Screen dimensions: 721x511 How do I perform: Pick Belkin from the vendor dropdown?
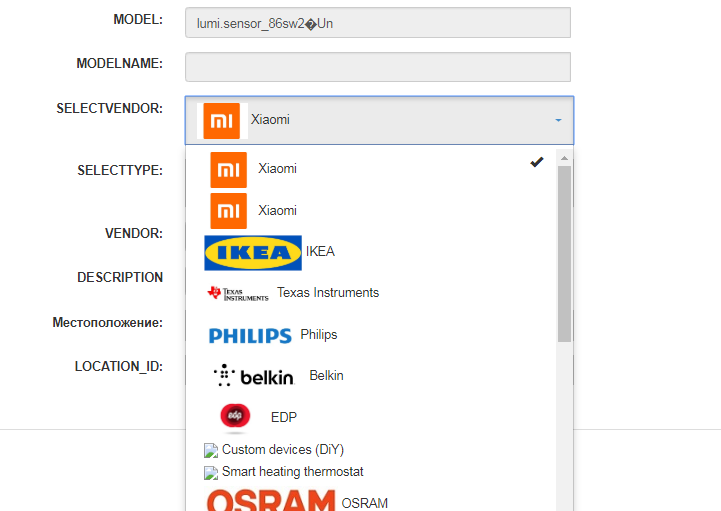pos(326,375)
